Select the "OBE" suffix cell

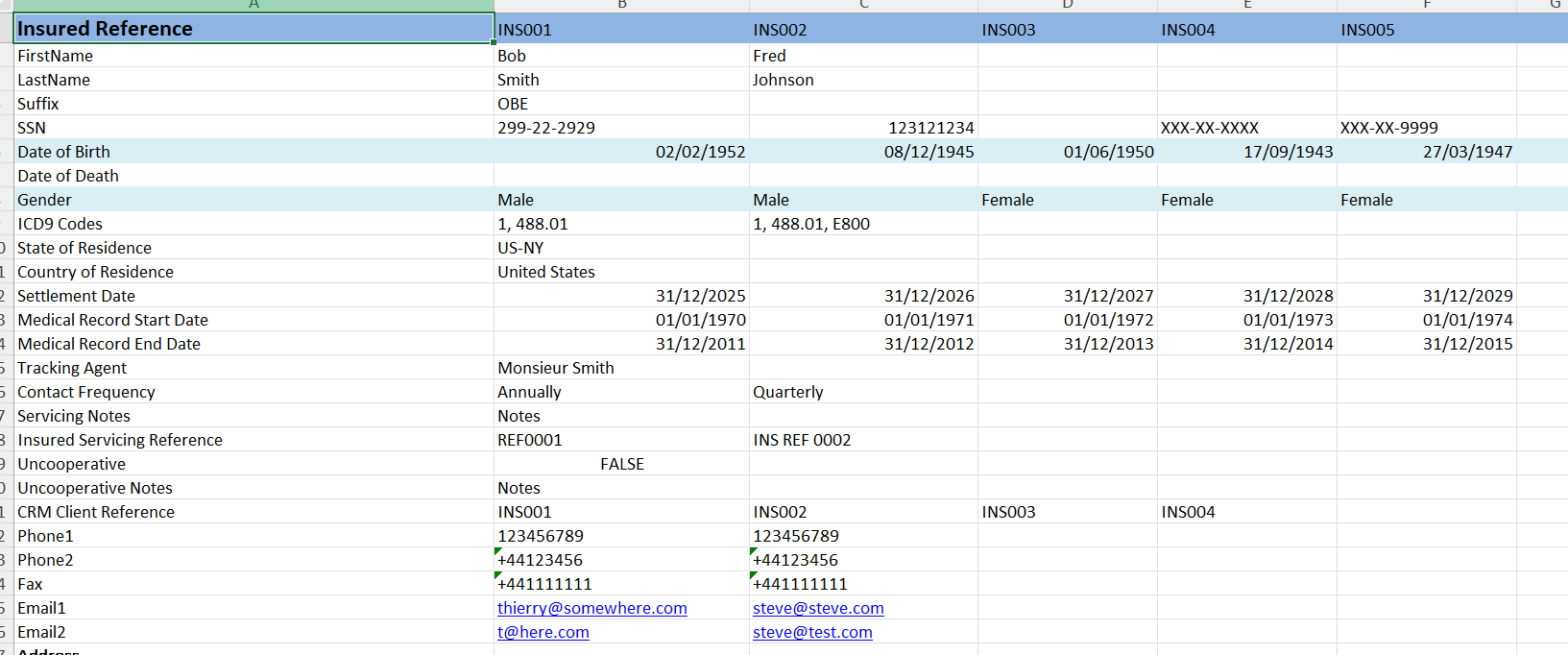click(513, 104)
